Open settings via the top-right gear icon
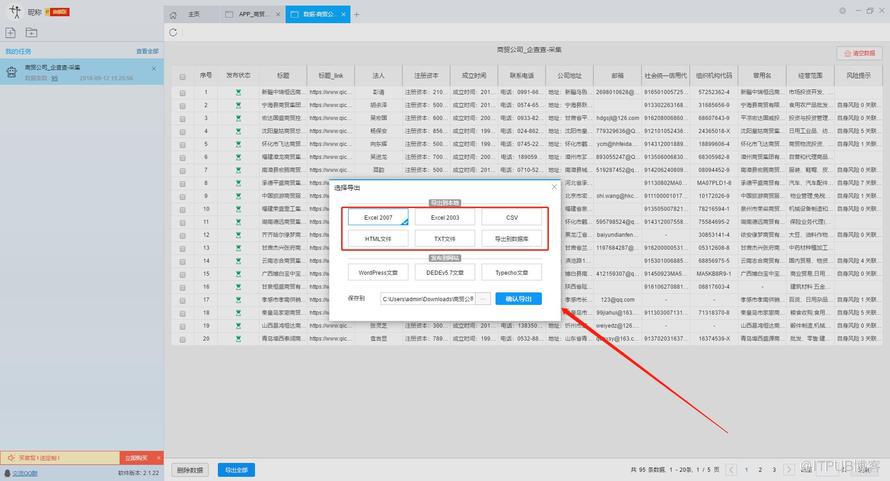The width and height of the screenshot is (890, 481). coord(842,11)
